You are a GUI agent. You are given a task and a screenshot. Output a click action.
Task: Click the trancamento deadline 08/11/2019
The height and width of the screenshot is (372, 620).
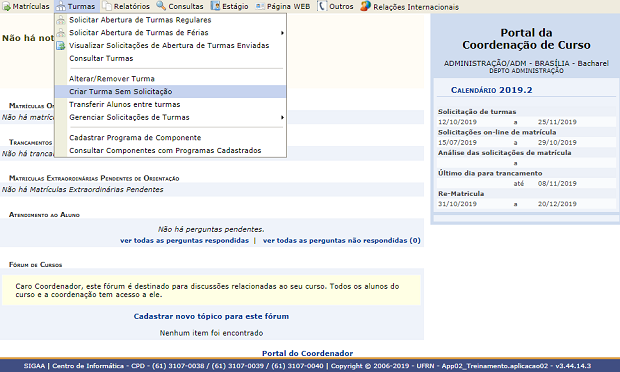coord(557,183)
